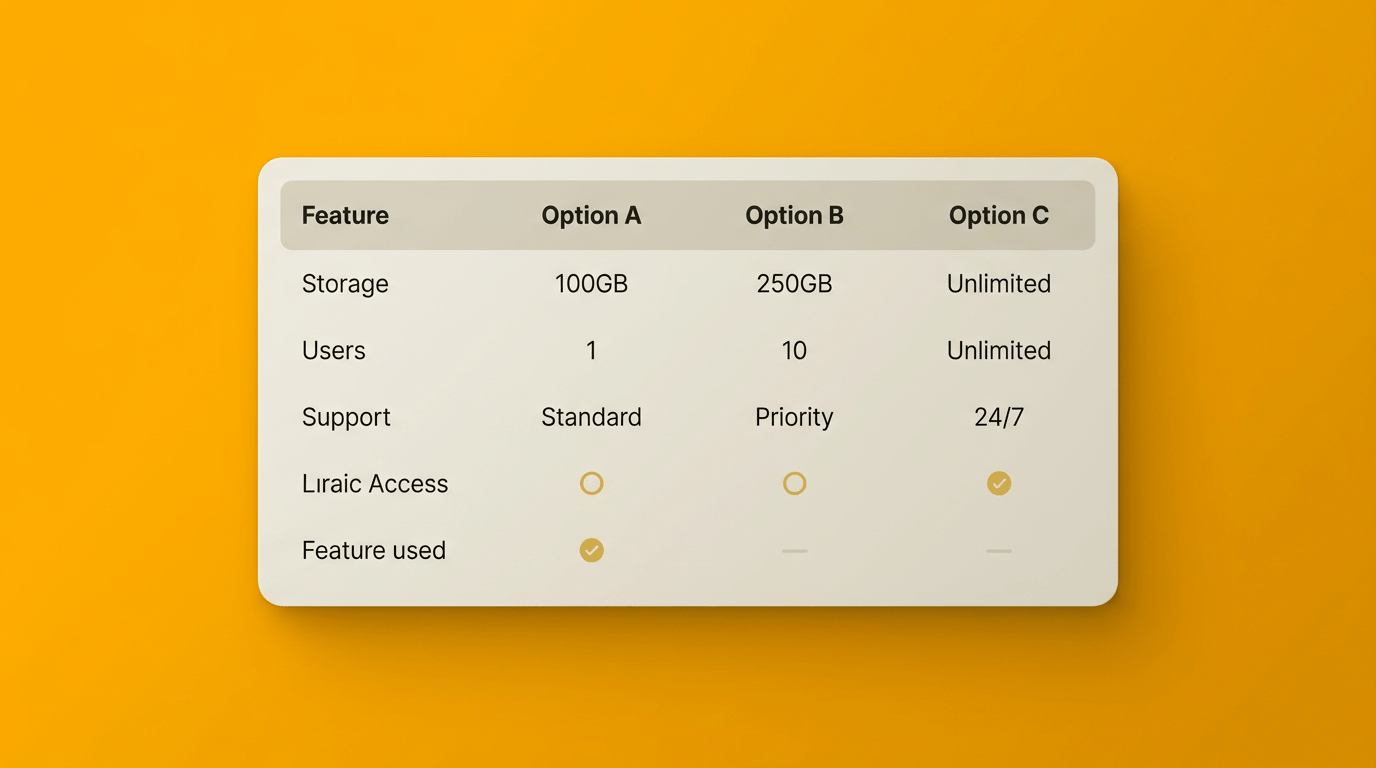This screenshot has width=1376, height=768.
Task: Click the Priority support value
Action: [x=794, y=417]
